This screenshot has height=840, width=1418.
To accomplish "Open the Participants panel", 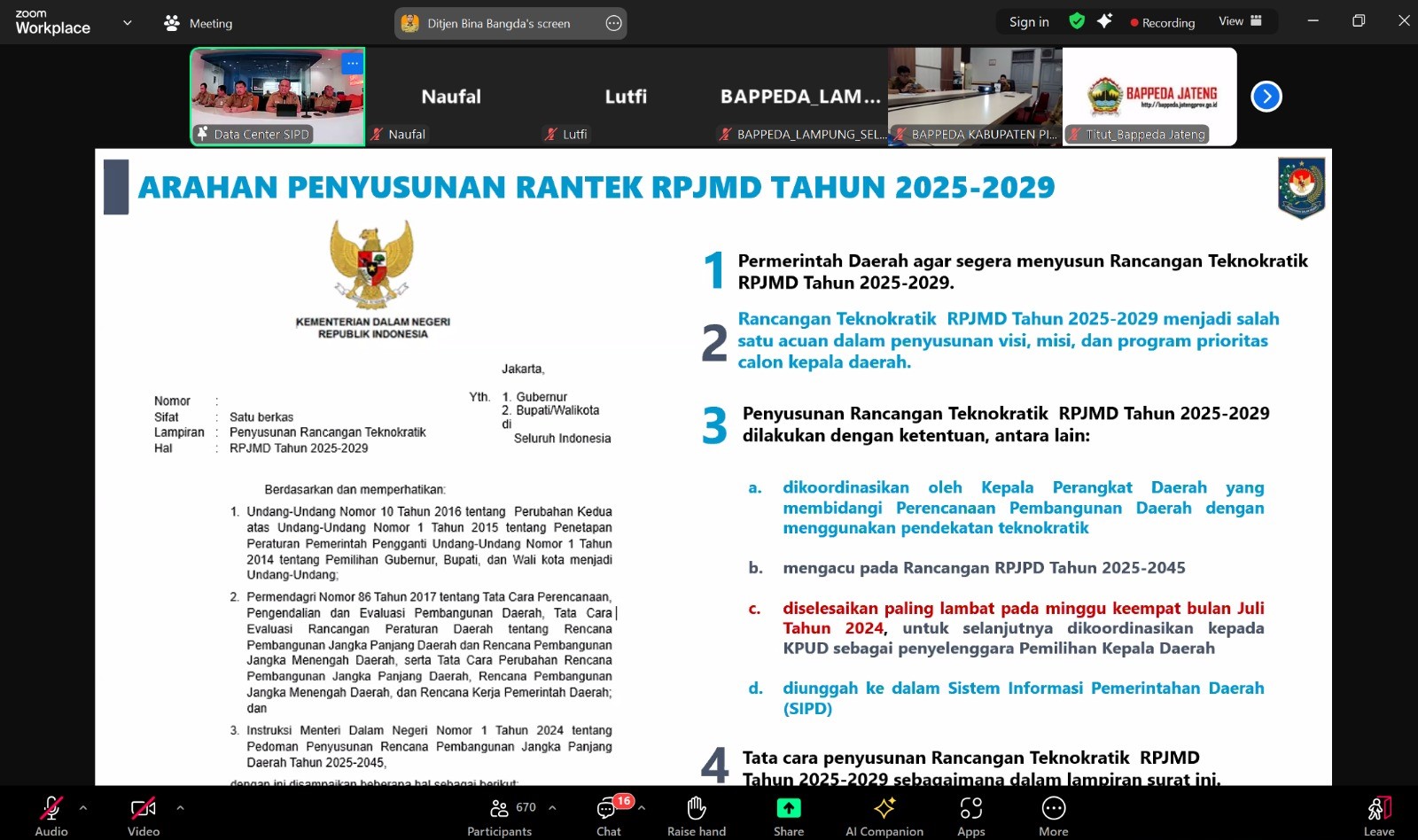I will point(501,815).
